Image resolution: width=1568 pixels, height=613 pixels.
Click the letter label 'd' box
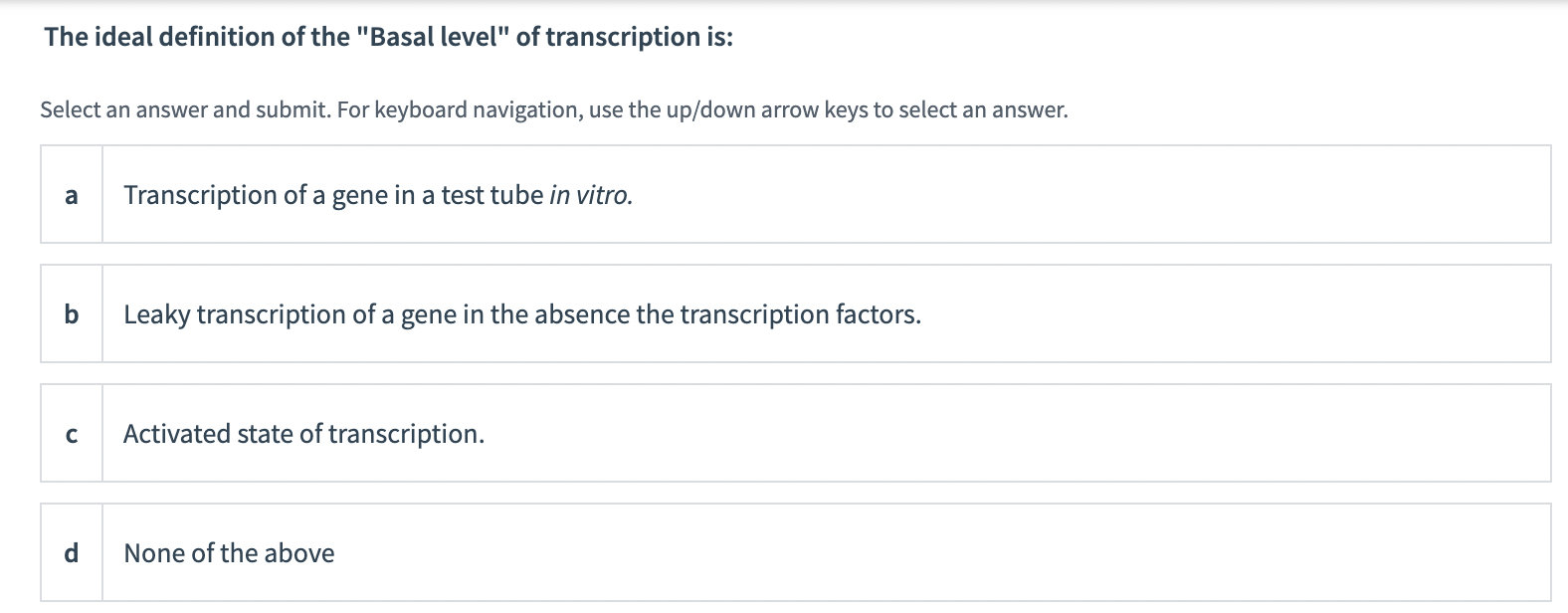pos(70,553)
